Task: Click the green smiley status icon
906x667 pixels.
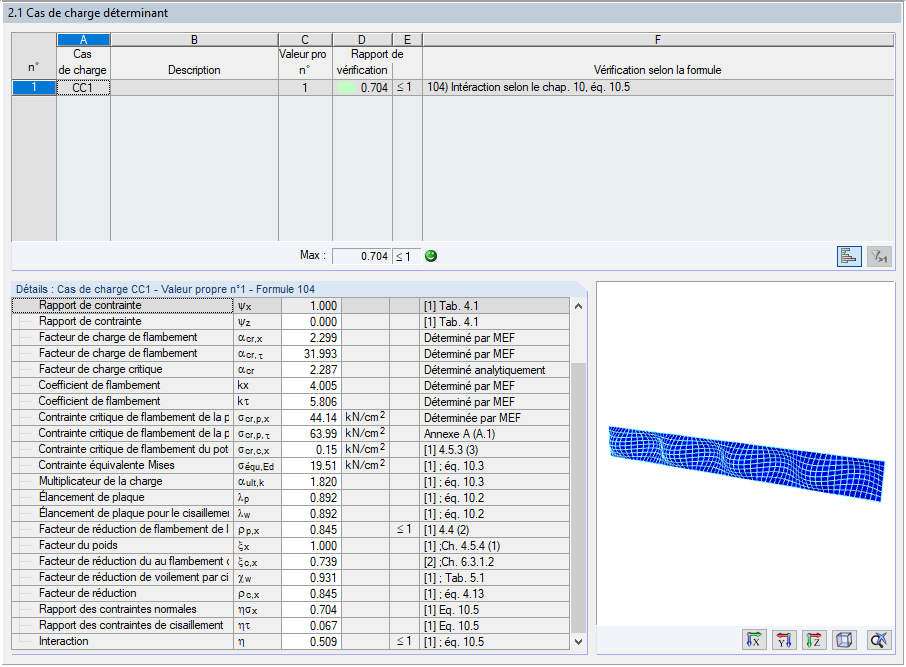Action: pyautogui.click(x=430, y=256)
